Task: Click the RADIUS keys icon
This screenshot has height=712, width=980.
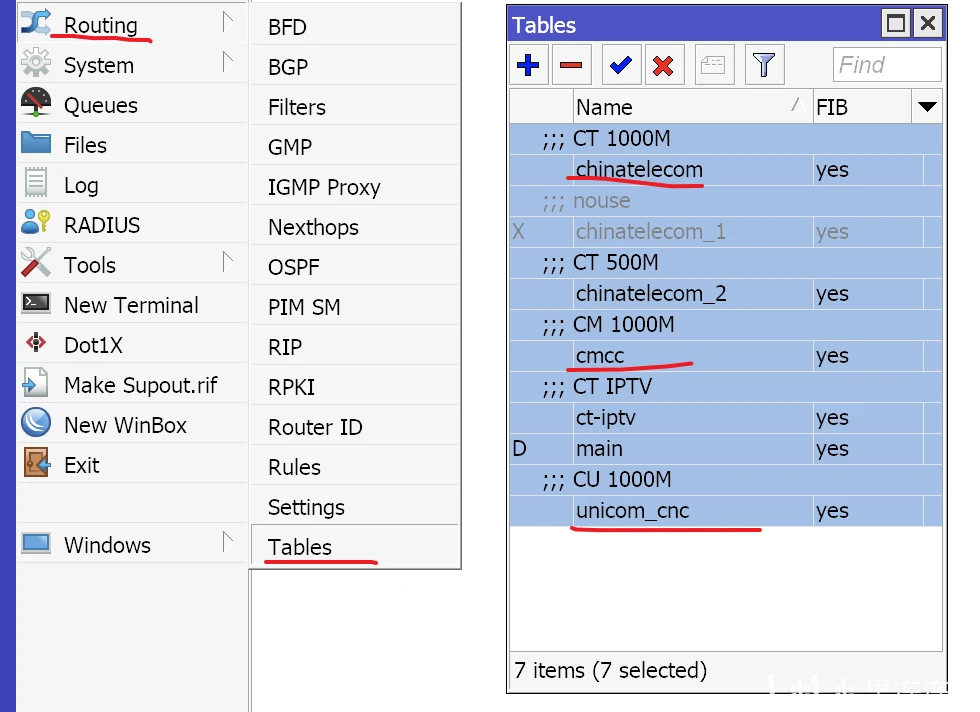Action: tap(36, 225)
